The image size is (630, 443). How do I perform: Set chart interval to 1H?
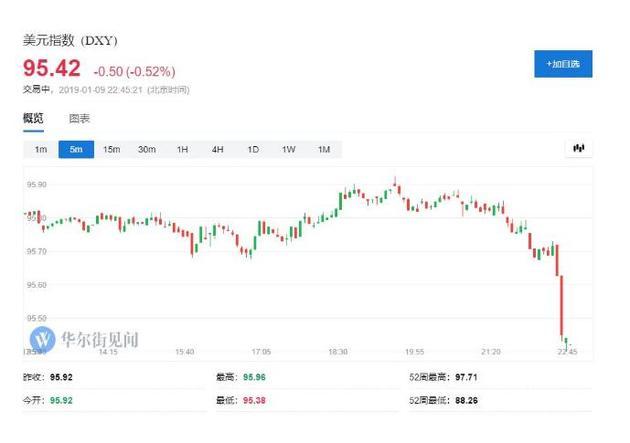pyautogui.click(x=182, y=149)
